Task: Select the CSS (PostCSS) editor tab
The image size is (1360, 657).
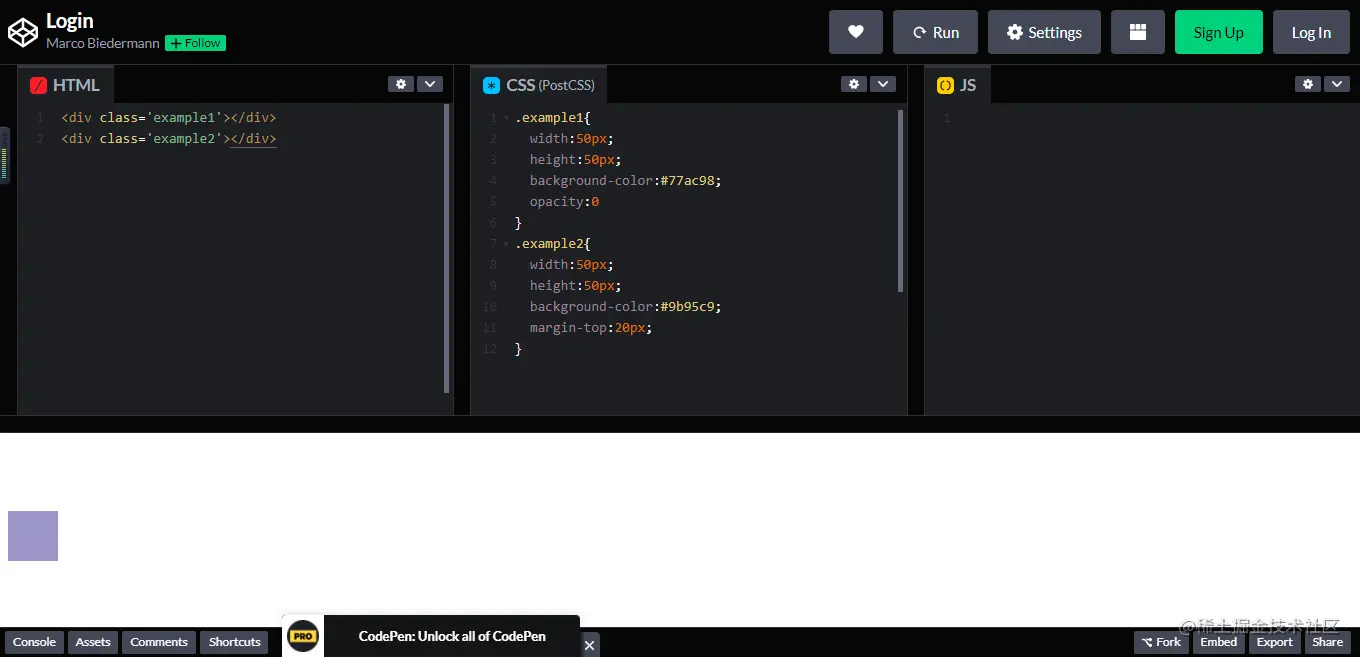Action: 539,85
